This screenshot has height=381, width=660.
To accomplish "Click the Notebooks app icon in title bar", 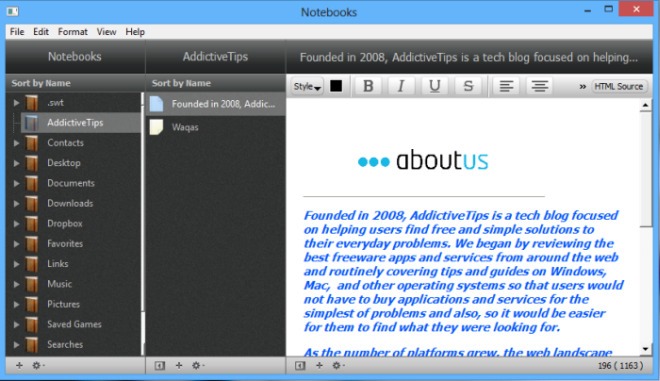I will point(12,11).
